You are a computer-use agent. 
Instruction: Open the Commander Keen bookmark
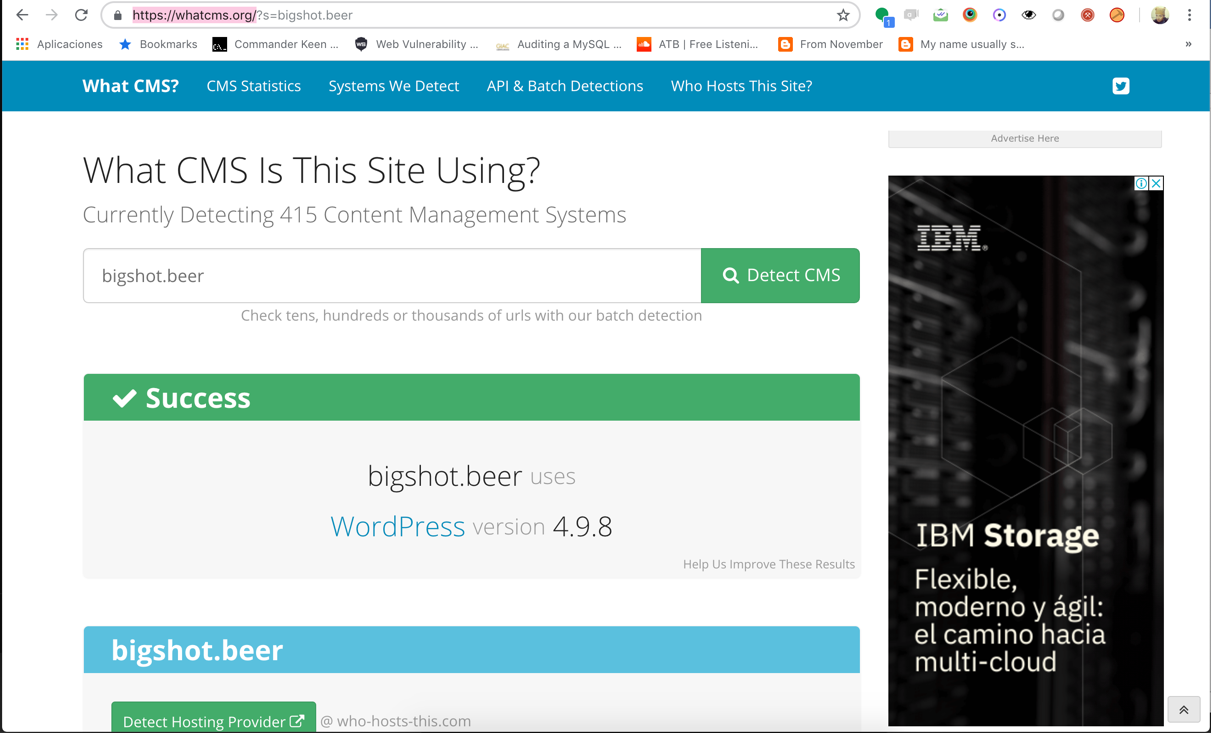coord(275,44)
